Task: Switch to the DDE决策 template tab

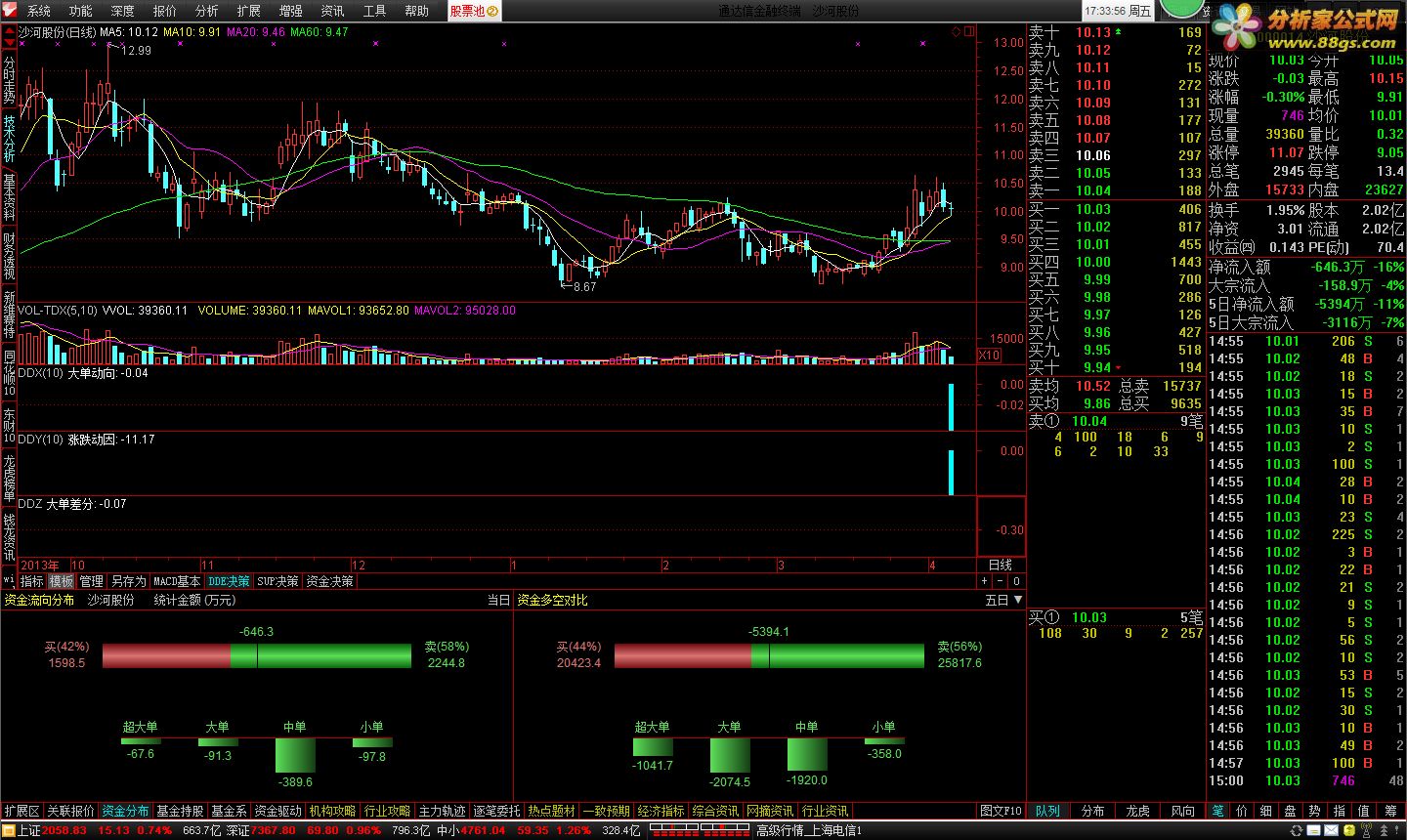Action: pyautogui.click(x=229, y=581)
